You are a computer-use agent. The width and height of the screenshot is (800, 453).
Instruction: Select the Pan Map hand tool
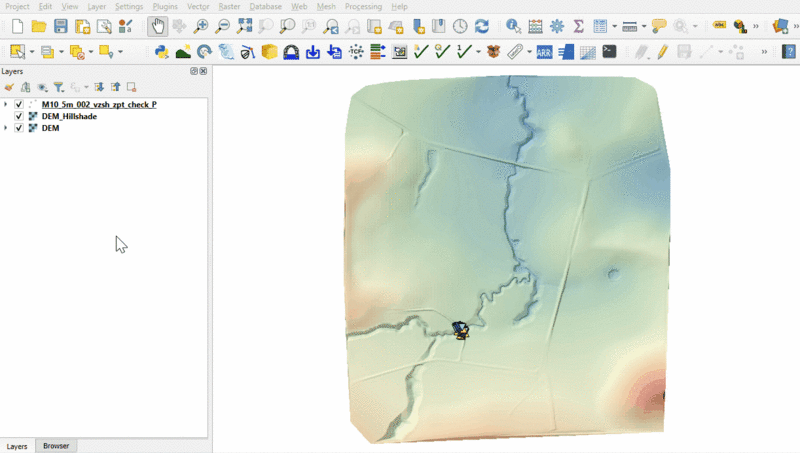click(158, 26)
